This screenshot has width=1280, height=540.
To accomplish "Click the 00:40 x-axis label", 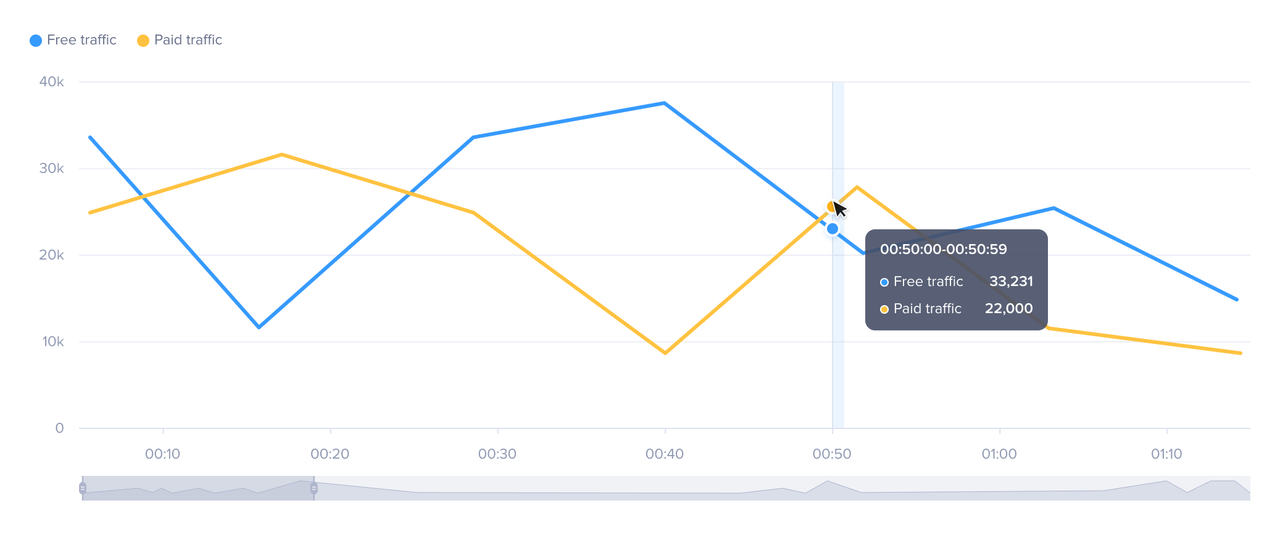I will (664, 454).
